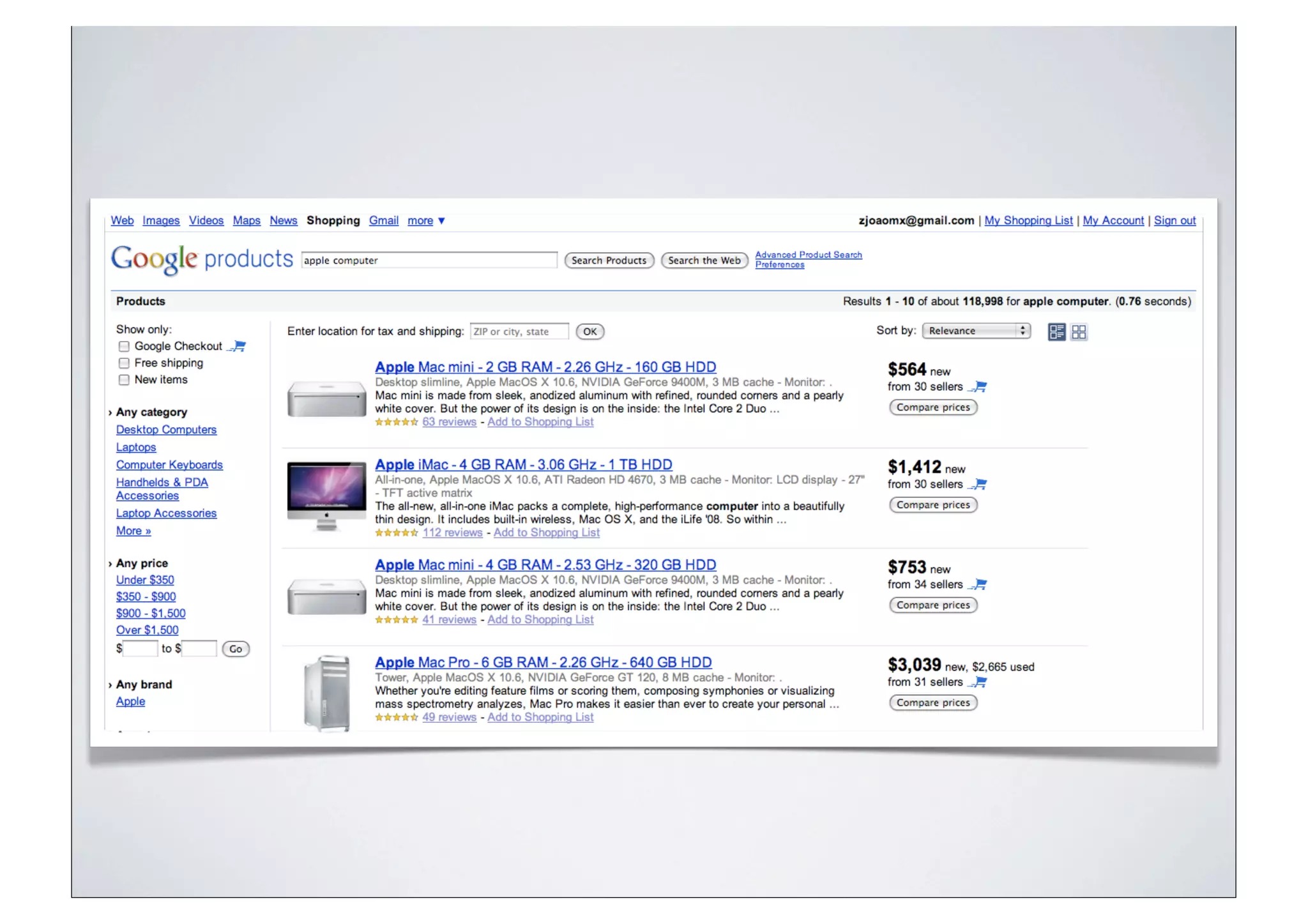Click star rating of the iMac listing
The image size is (1308, 924).
(396, 533)
